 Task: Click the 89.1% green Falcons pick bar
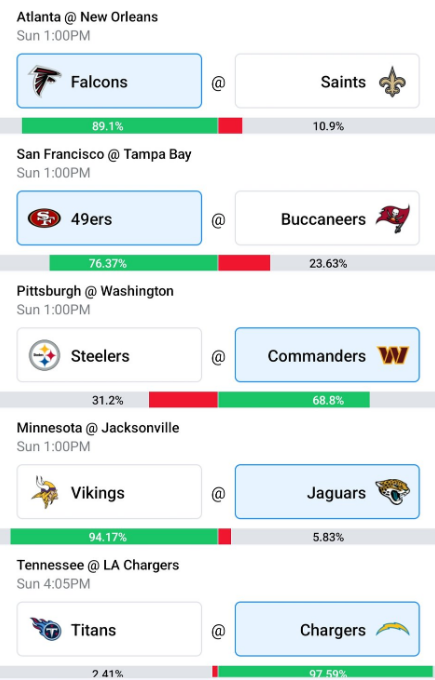coord(120,126)
